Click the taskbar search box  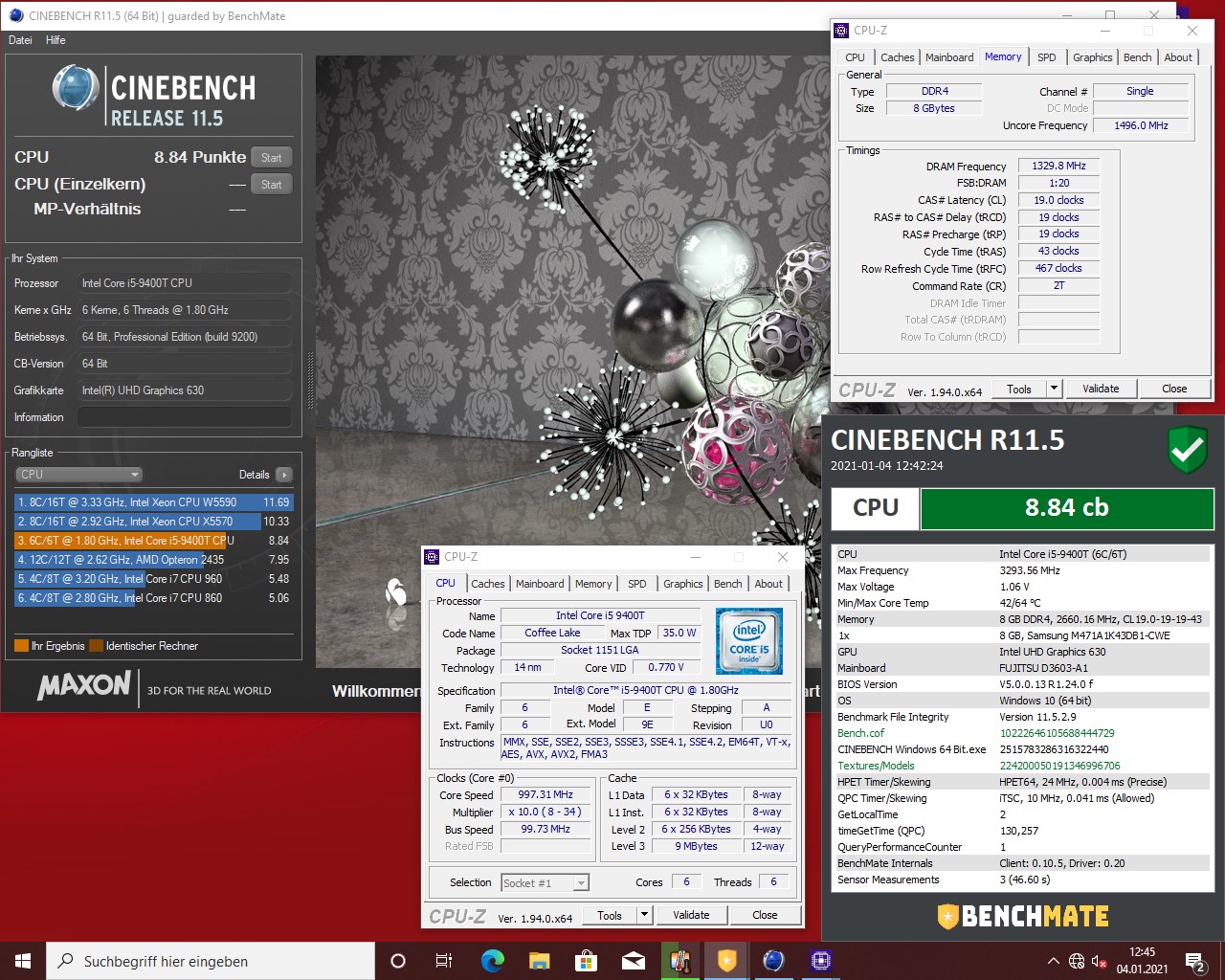coord(211,961)
